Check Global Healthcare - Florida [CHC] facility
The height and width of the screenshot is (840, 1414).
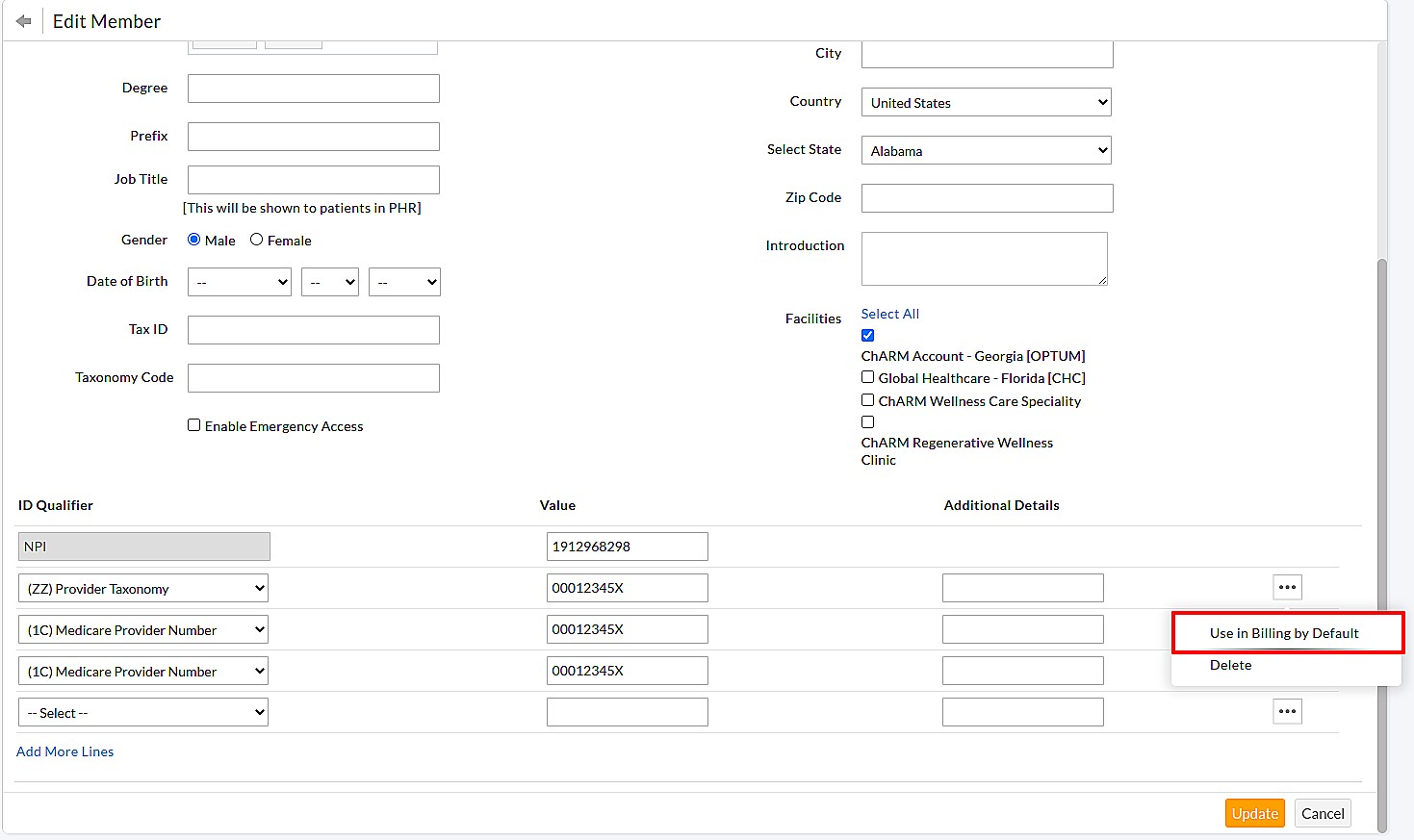868,377
